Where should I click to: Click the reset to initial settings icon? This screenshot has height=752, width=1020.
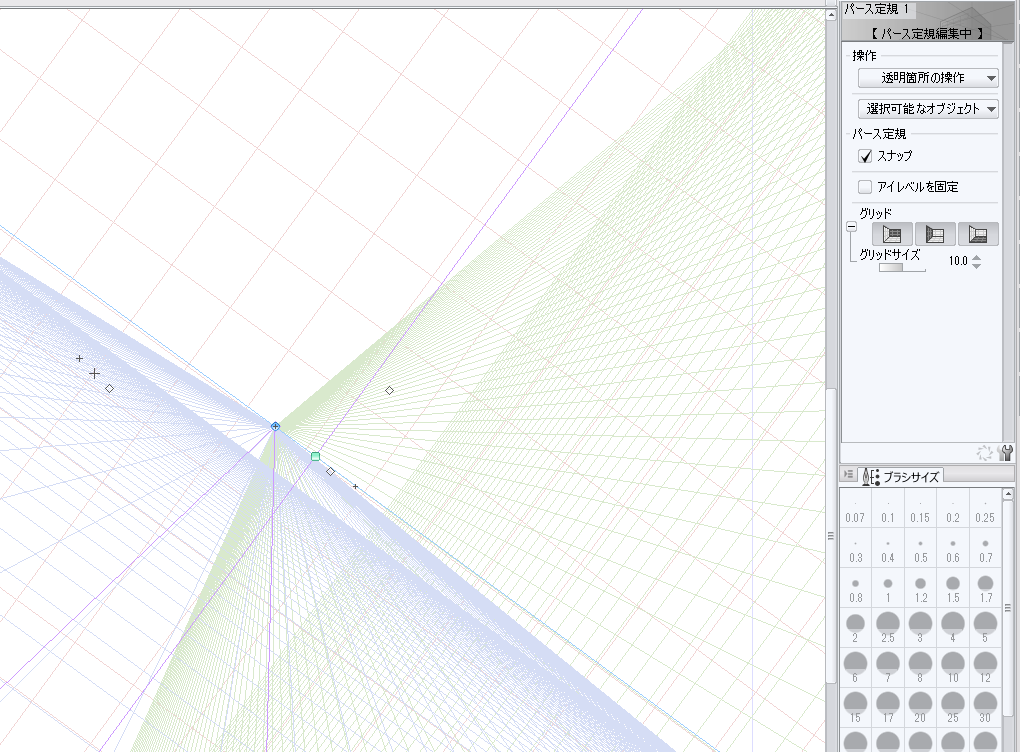pos(985,453)
